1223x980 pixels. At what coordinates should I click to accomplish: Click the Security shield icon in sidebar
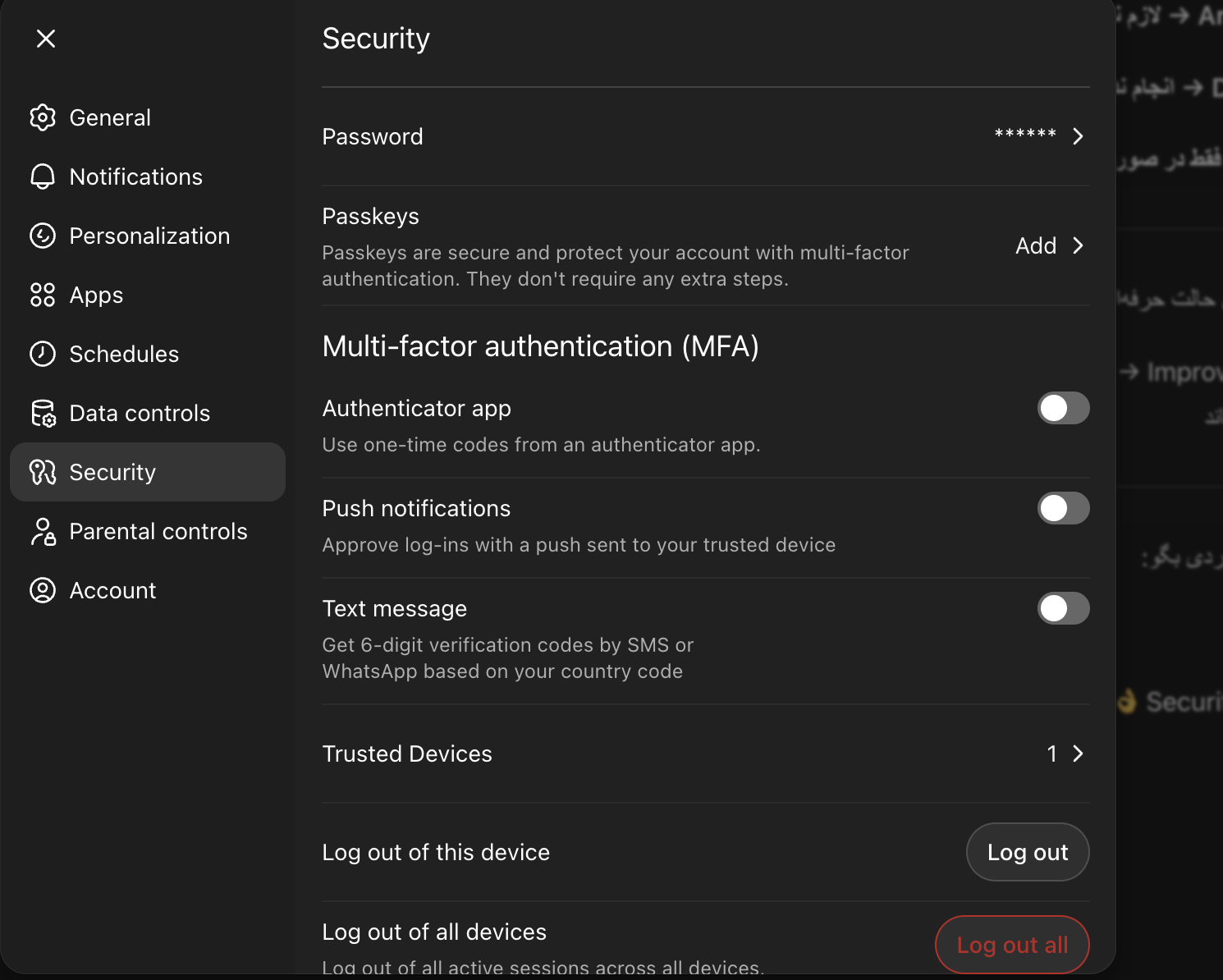coord(43,472)
